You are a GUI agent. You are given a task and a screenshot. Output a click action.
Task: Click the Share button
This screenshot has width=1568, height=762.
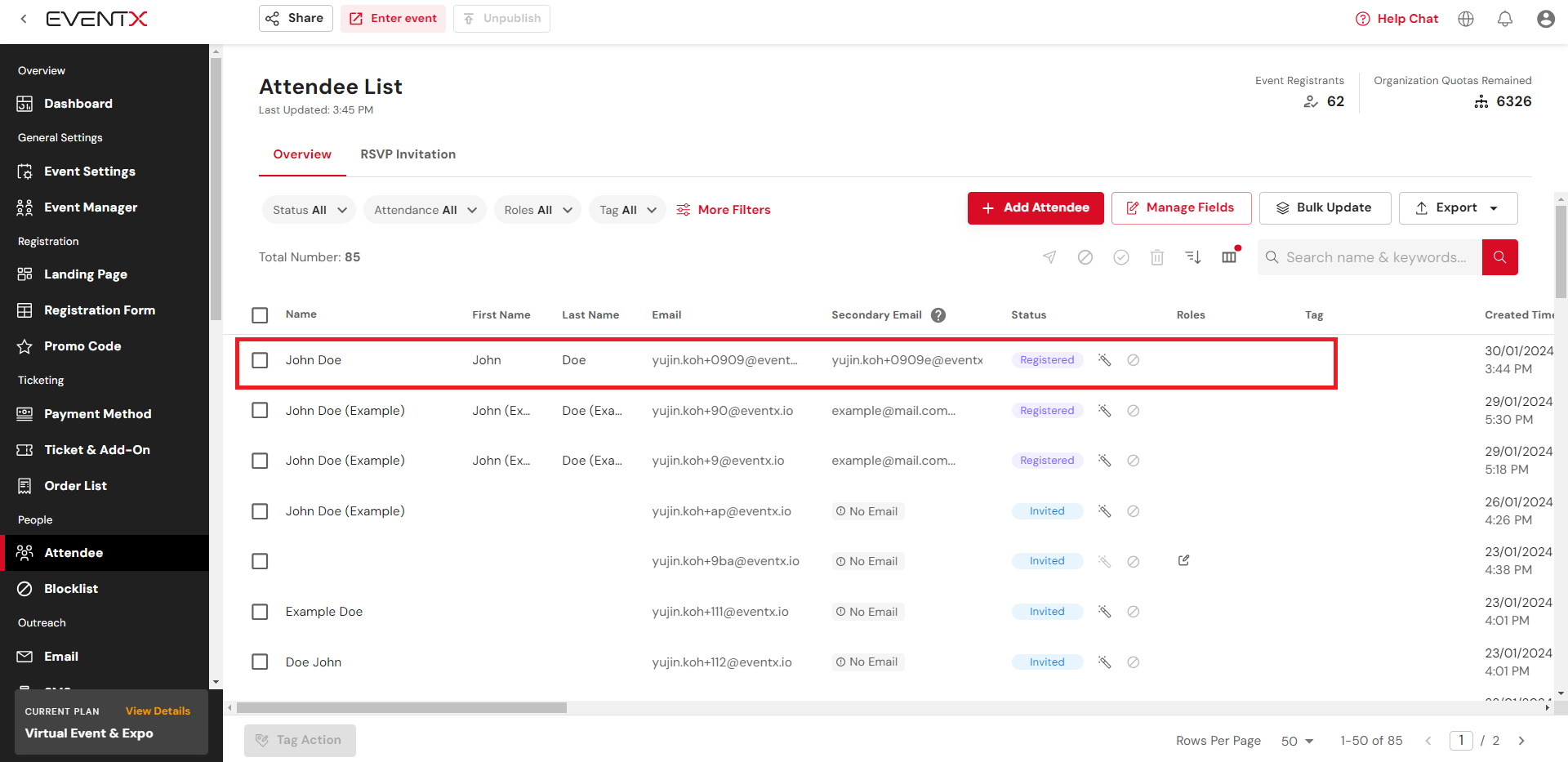pos(296,18)
